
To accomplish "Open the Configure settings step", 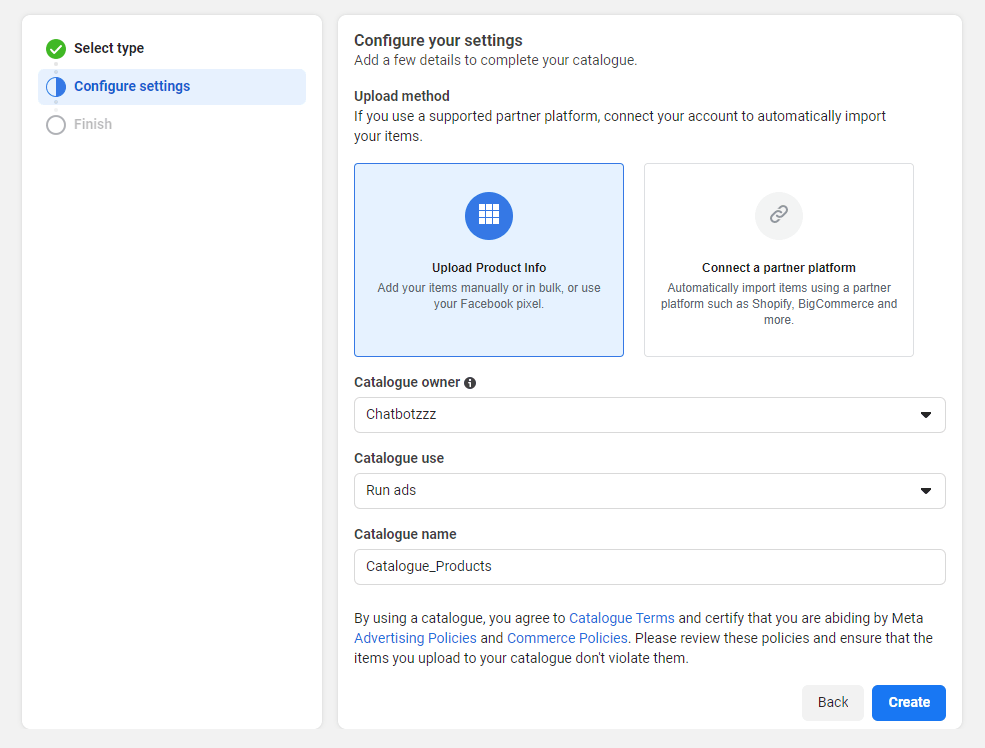I will pyautogui.click(x=132, y=87).
